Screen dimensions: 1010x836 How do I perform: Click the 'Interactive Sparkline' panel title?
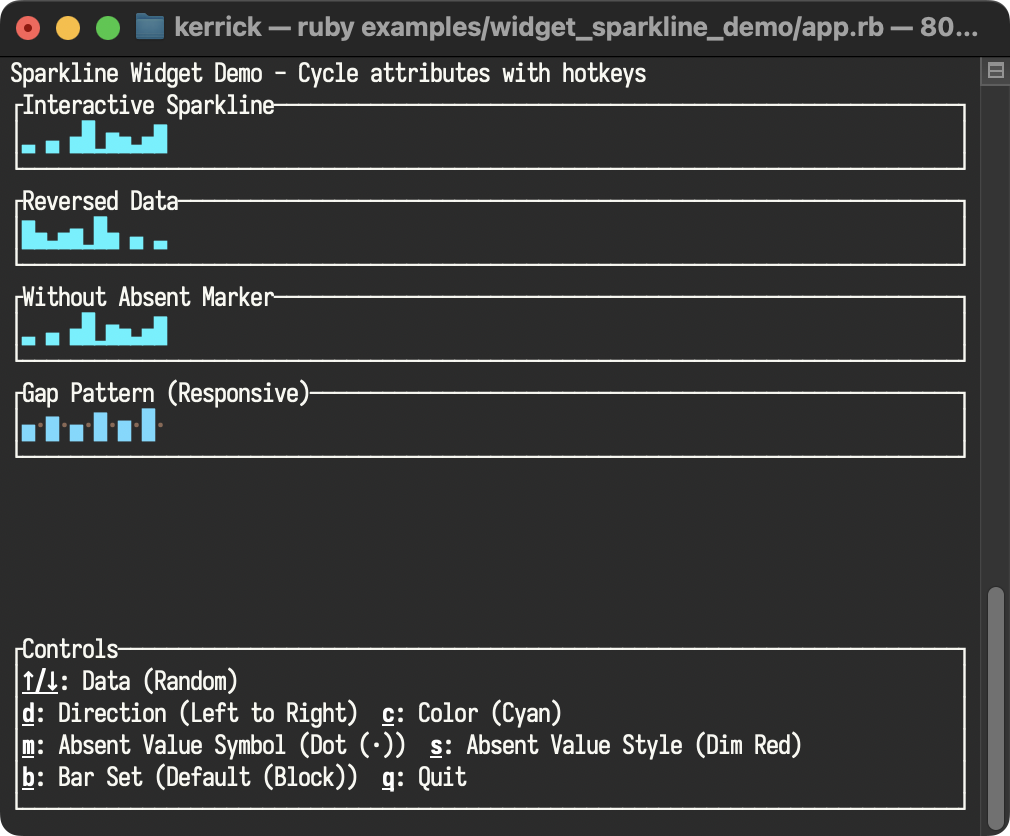[148, 105]
